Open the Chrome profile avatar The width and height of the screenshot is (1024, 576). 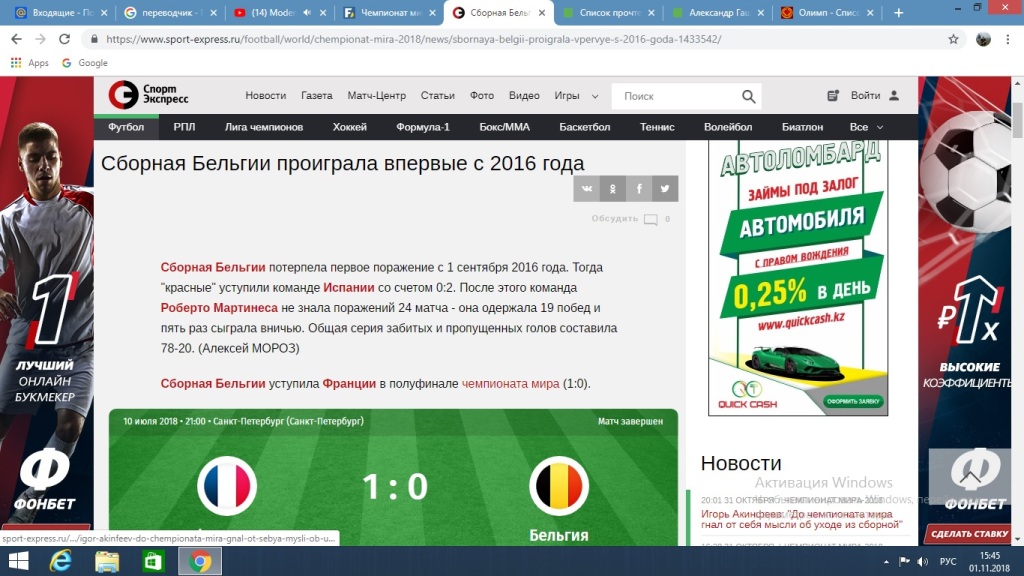coord(983,39)
